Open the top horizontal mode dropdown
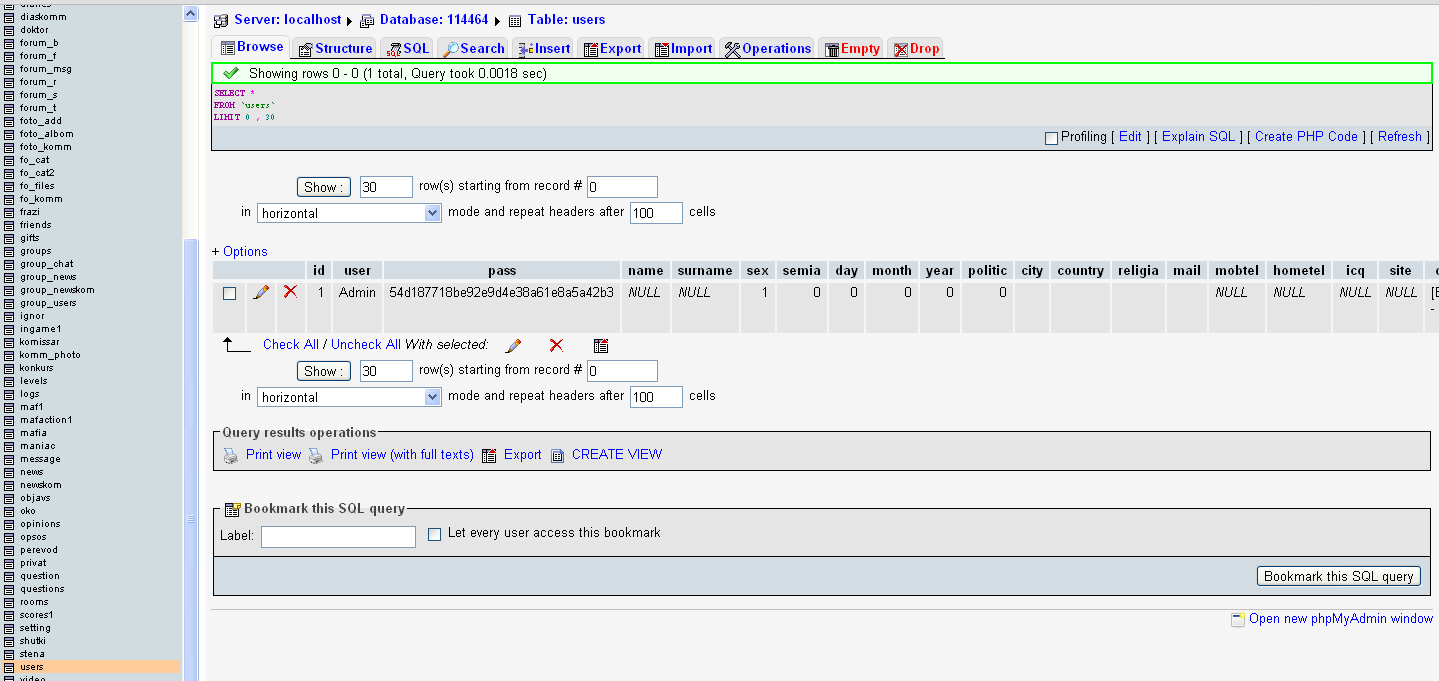This screenshot has width=1439, height=681. pyautogui.click(x=349, y=213)
